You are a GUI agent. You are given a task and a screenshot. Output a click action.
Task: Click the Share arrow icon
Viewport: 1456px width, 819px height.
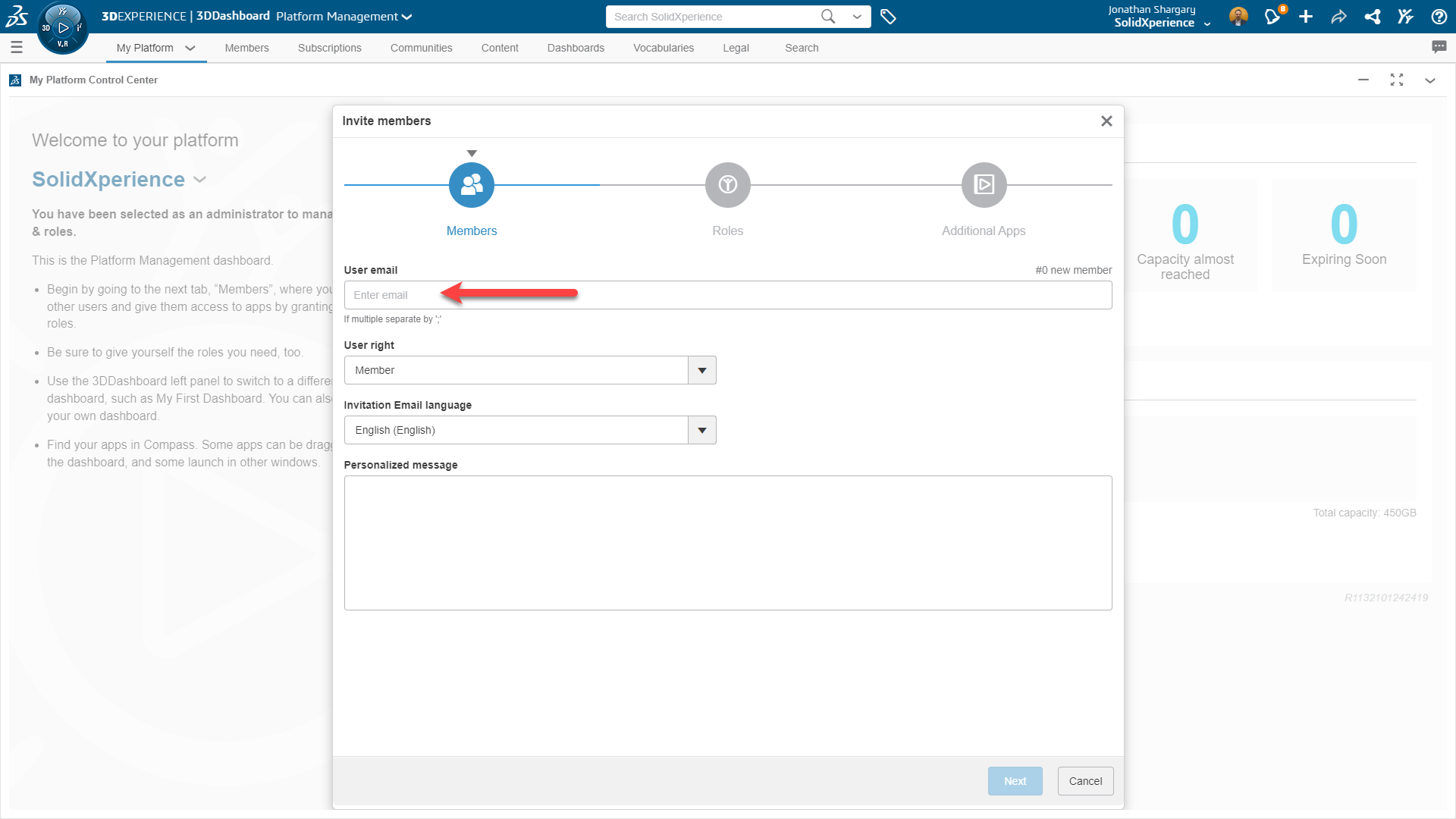(x=1338, y=17)
